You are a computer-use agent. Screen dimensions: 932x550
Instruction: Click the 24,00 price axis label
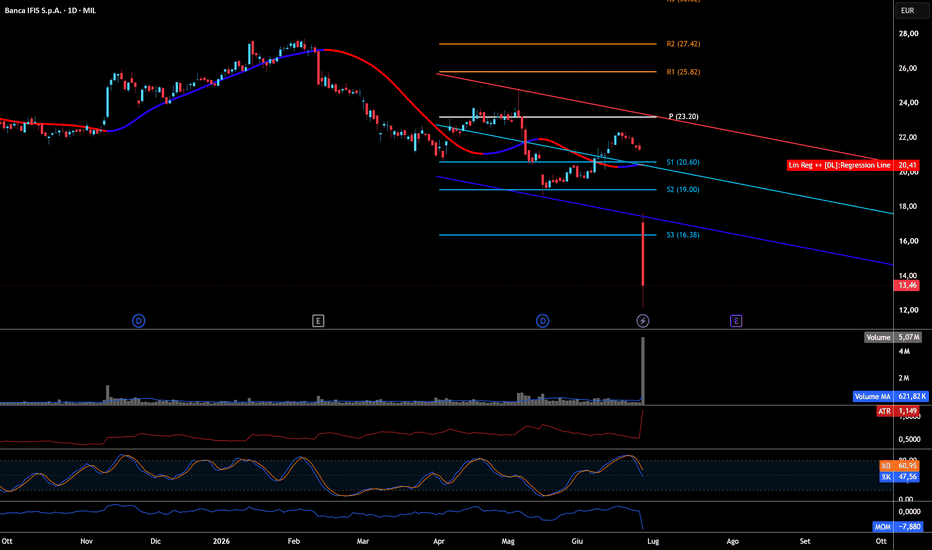tap(908, 103)
